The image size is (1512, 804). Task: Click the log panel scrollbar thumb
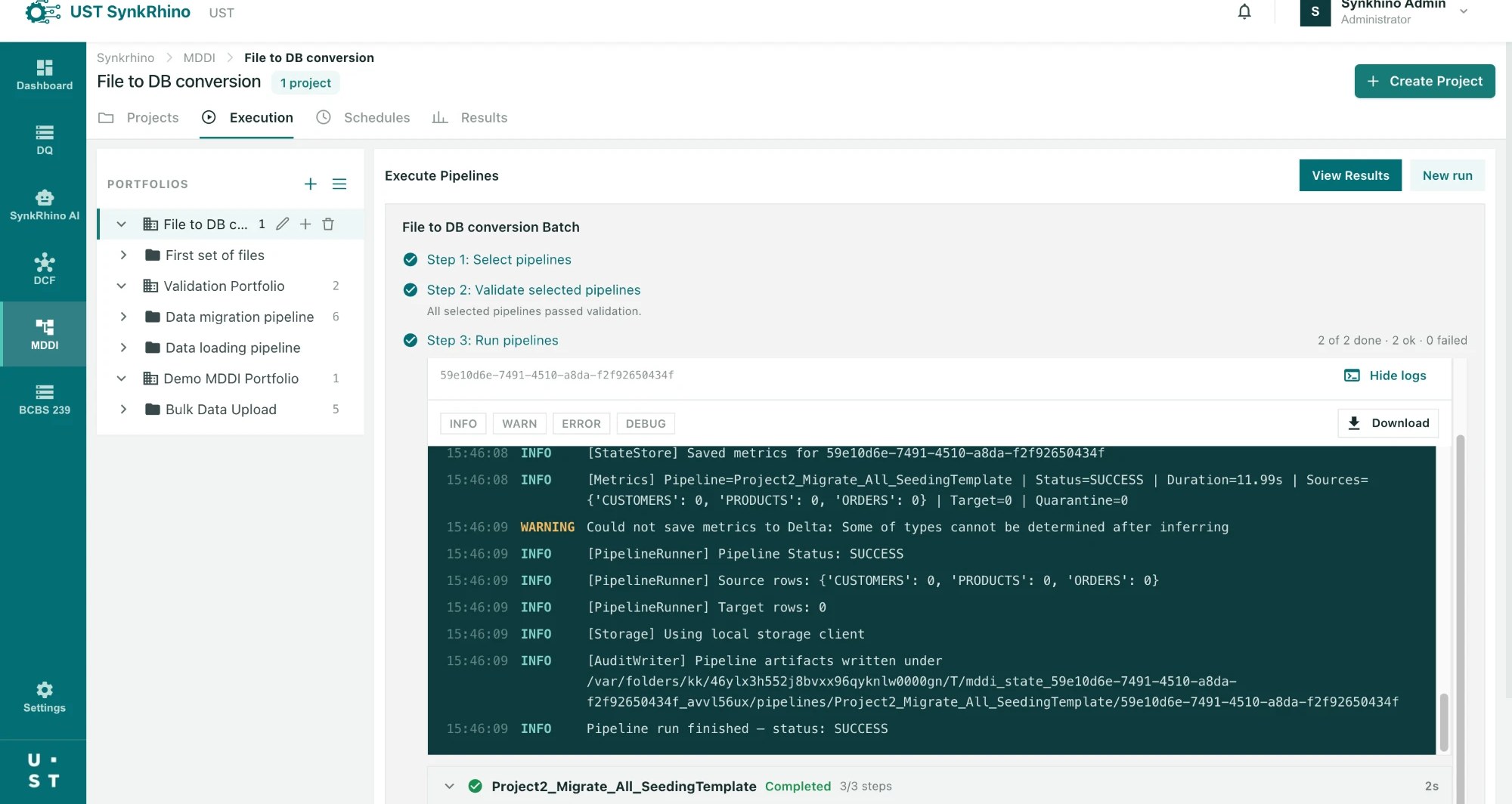[x=1443, y=722]
